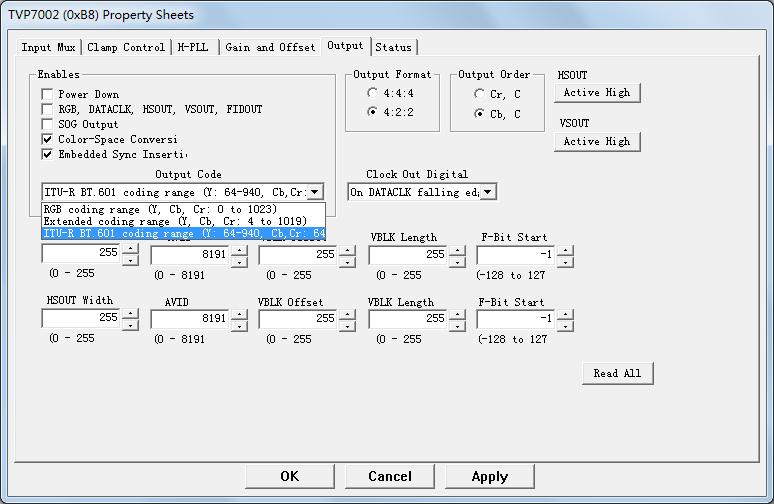Decrease the upper F-Bit Start value
This screenshot has width=774, height=504.
point(565,262)
